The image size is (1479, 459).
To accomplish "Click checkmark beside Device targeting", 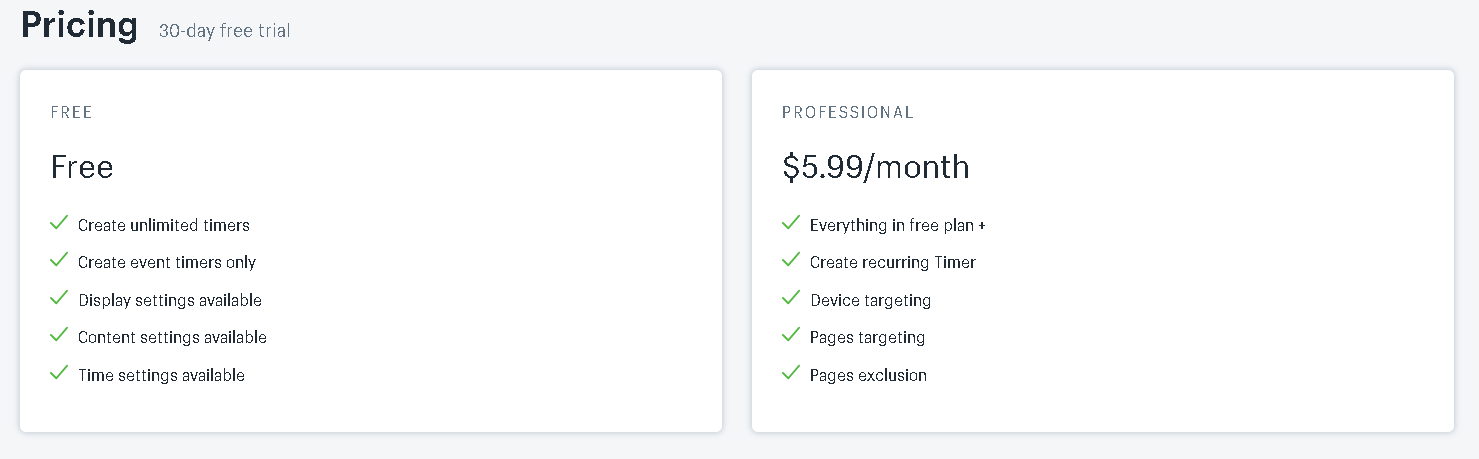I will pos(791,298).
